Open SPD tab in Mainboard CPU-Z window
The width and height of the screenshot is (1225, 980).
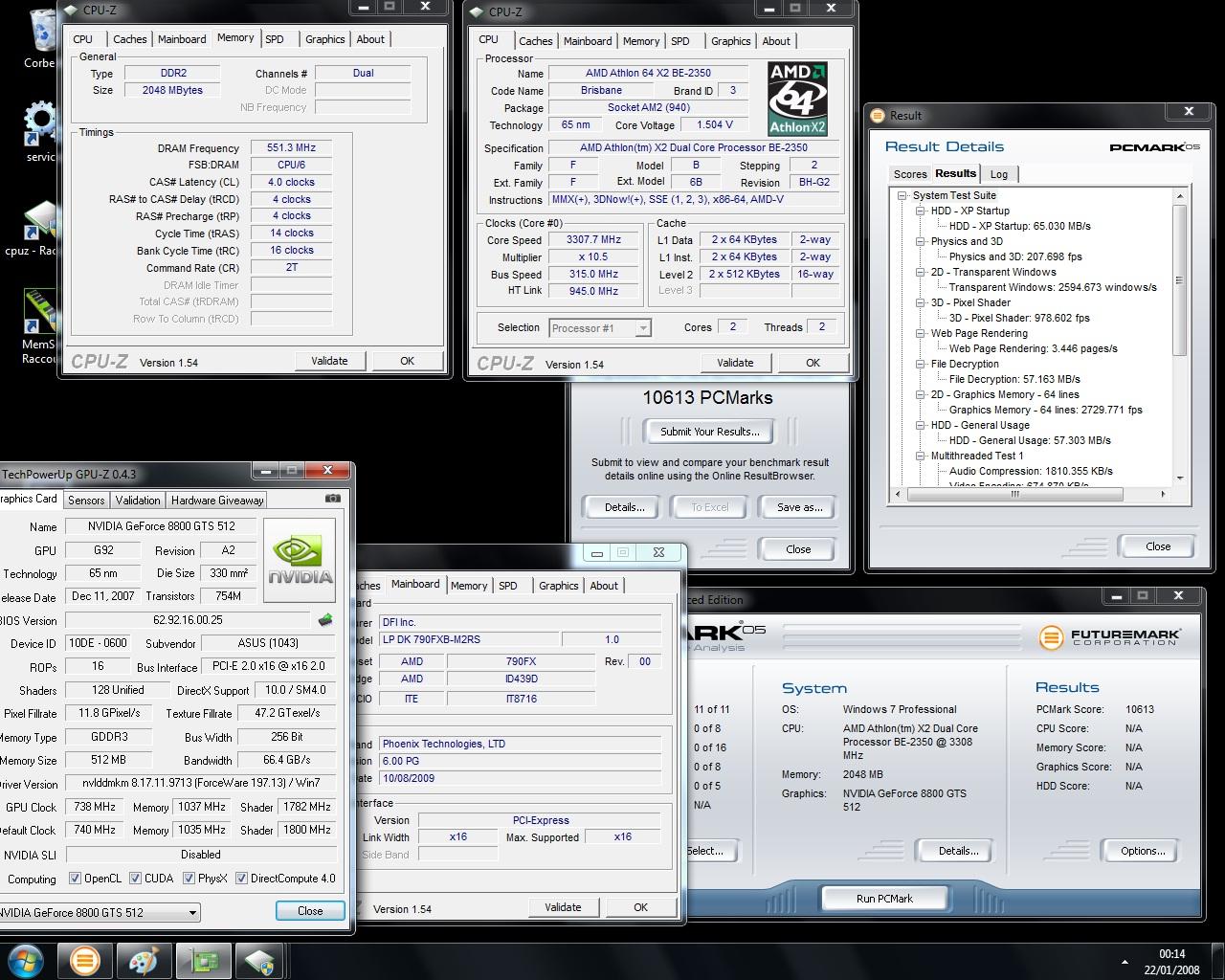[x=508, y=586]
